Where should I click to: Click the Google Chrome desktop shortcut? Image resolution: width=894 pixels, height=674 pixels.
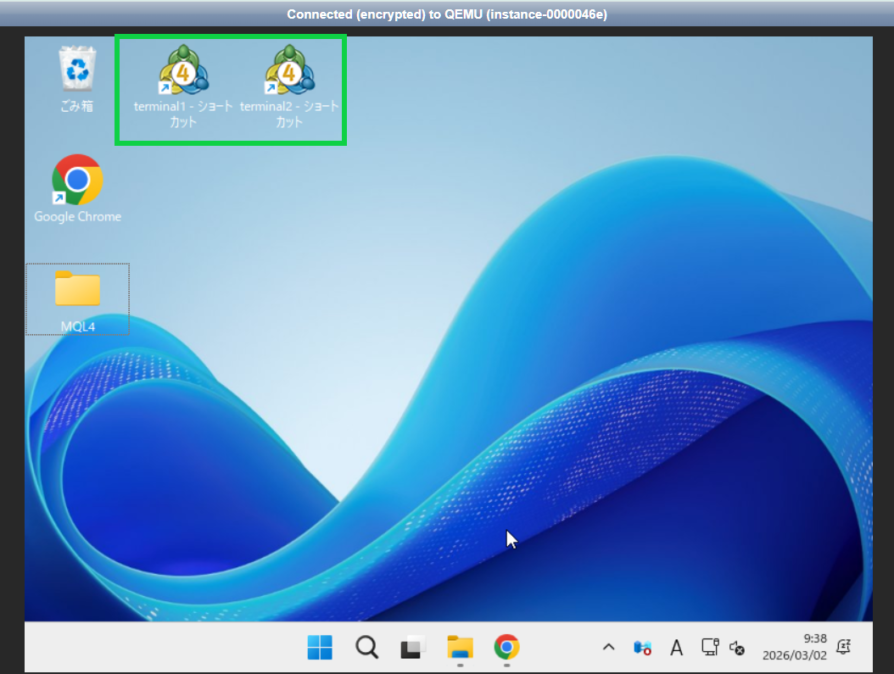tap(77, 180)
